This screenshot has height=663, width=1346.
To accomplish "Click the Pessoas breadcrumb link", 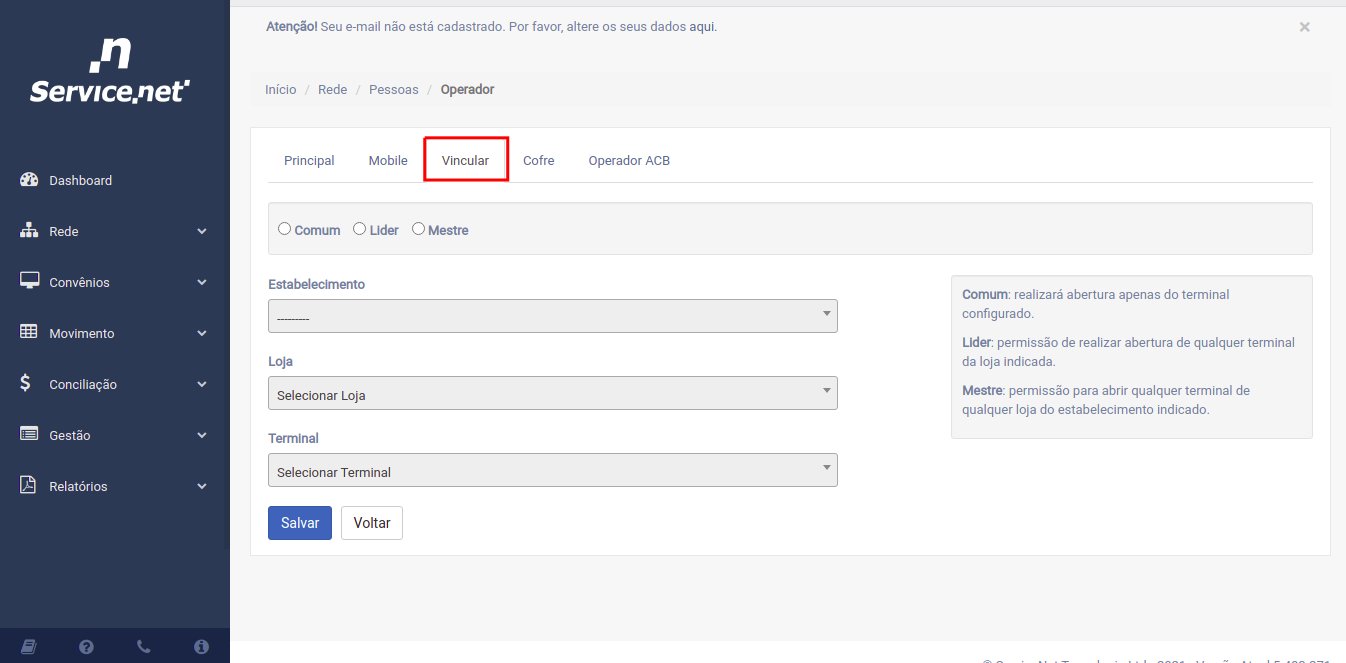I will coord(393,89).
